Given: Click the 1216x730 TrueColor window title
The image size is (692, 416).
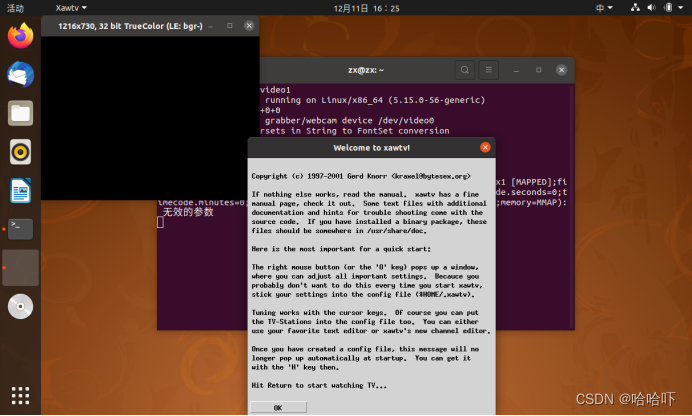Looking at the screenshot, I should click(x=130, y=26).
